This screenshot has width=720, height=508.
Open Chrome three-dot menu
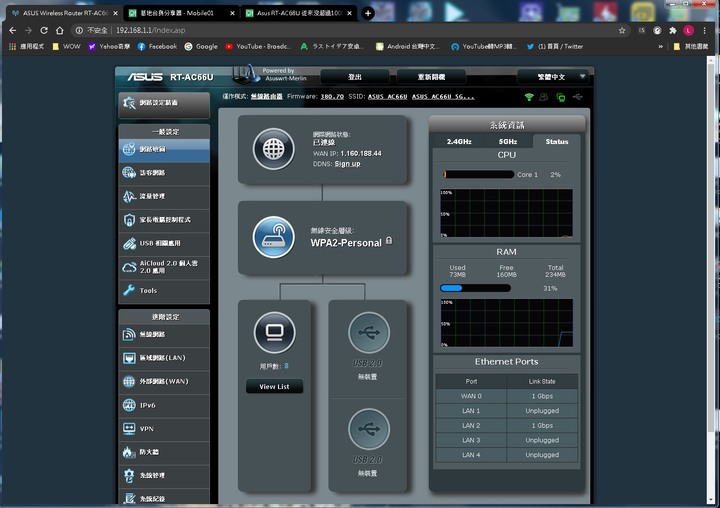[704, 30]
